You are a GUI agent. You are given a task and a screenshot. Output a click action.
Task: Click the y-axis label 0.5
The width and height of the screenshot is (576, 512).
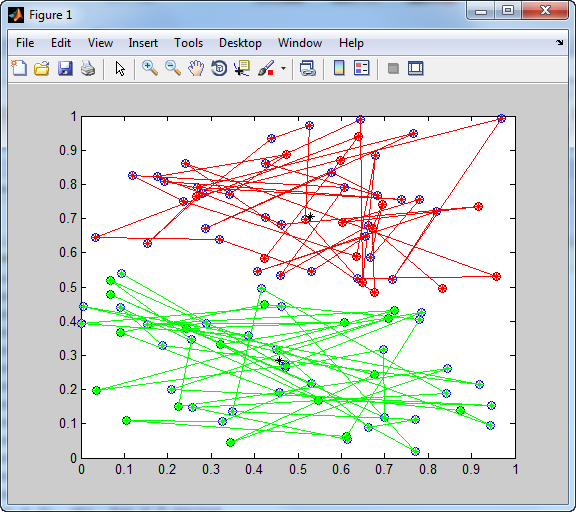click(x=68, y=287)
